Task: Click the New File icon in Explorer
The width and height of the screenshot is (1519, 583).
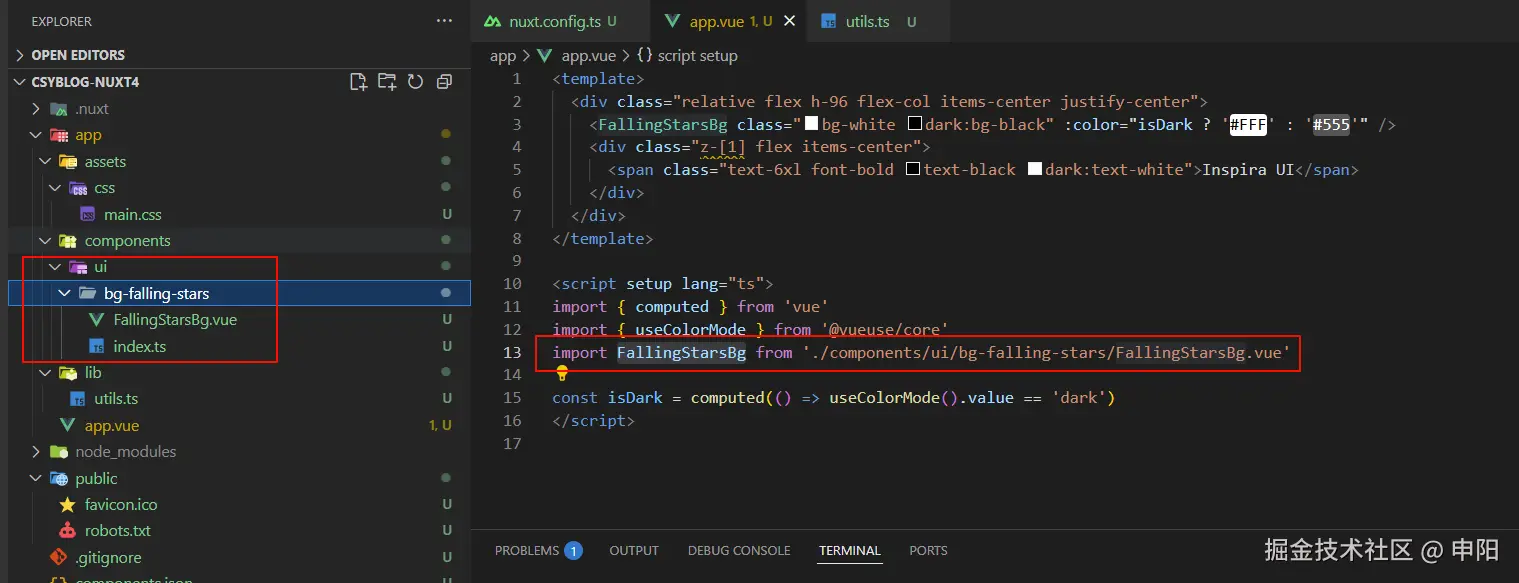Action: 358,82
